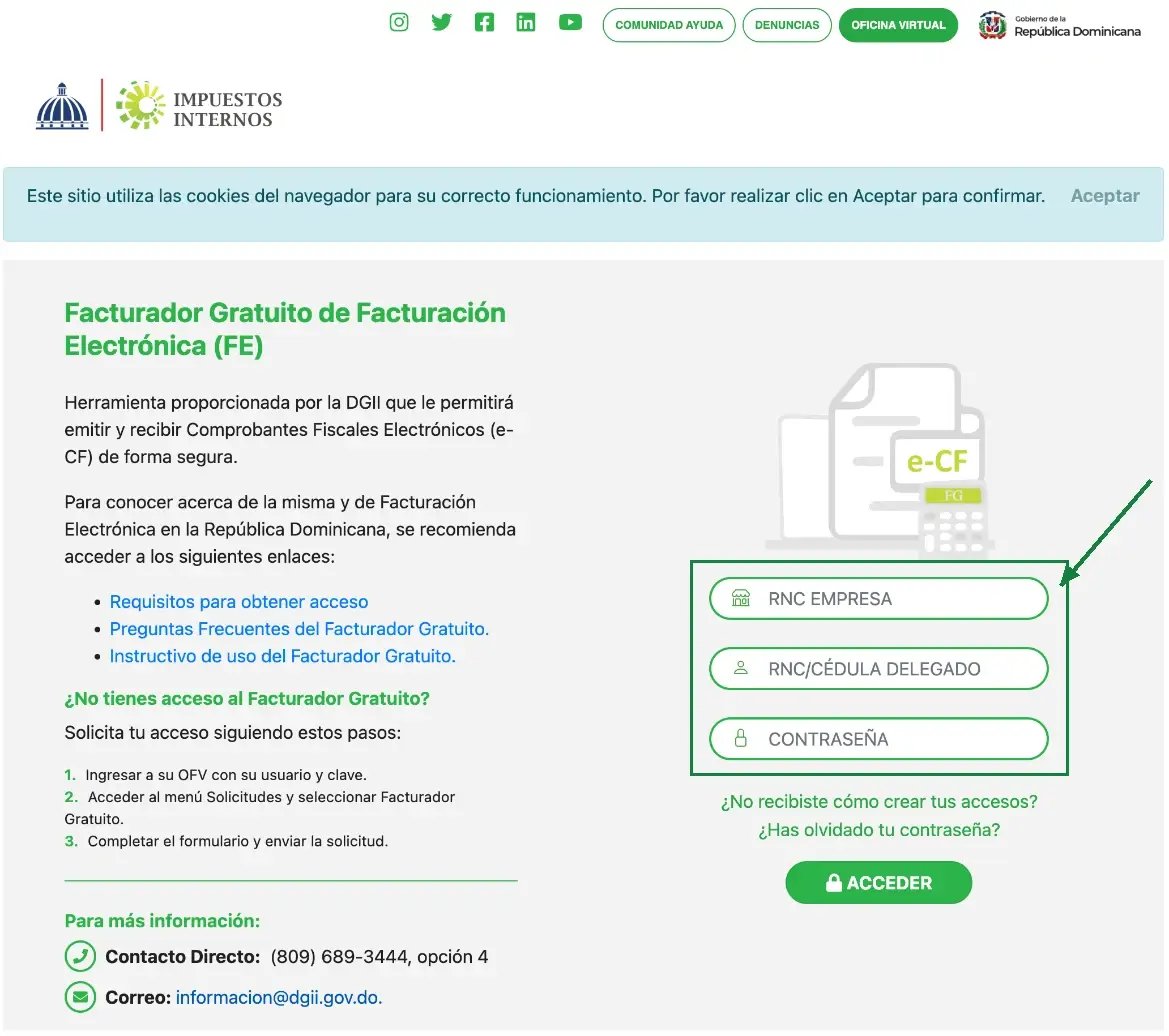Click the building icon in RNC Empresa field
The image size is (1169, 1036).
(740, 598)
